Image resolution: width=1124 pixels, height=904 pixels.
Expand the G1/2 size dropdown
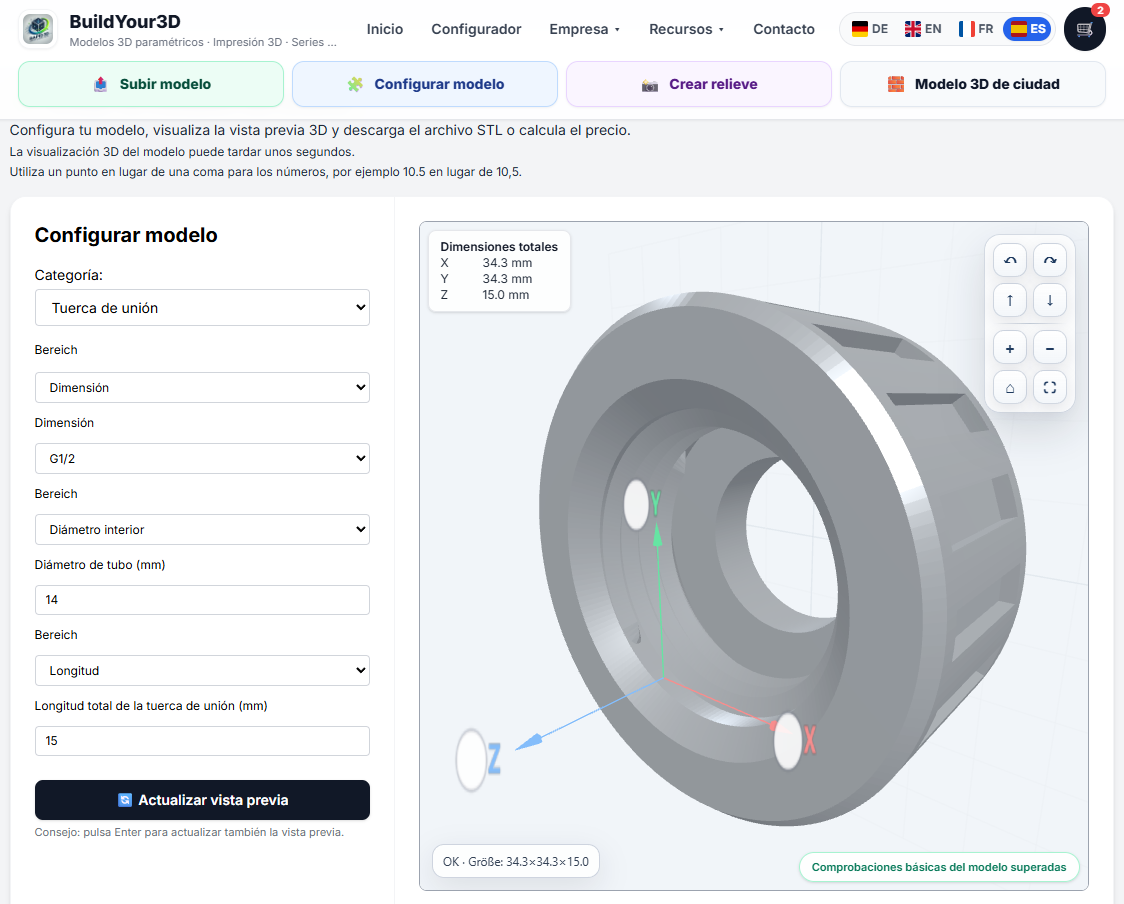tap(202, 458)
